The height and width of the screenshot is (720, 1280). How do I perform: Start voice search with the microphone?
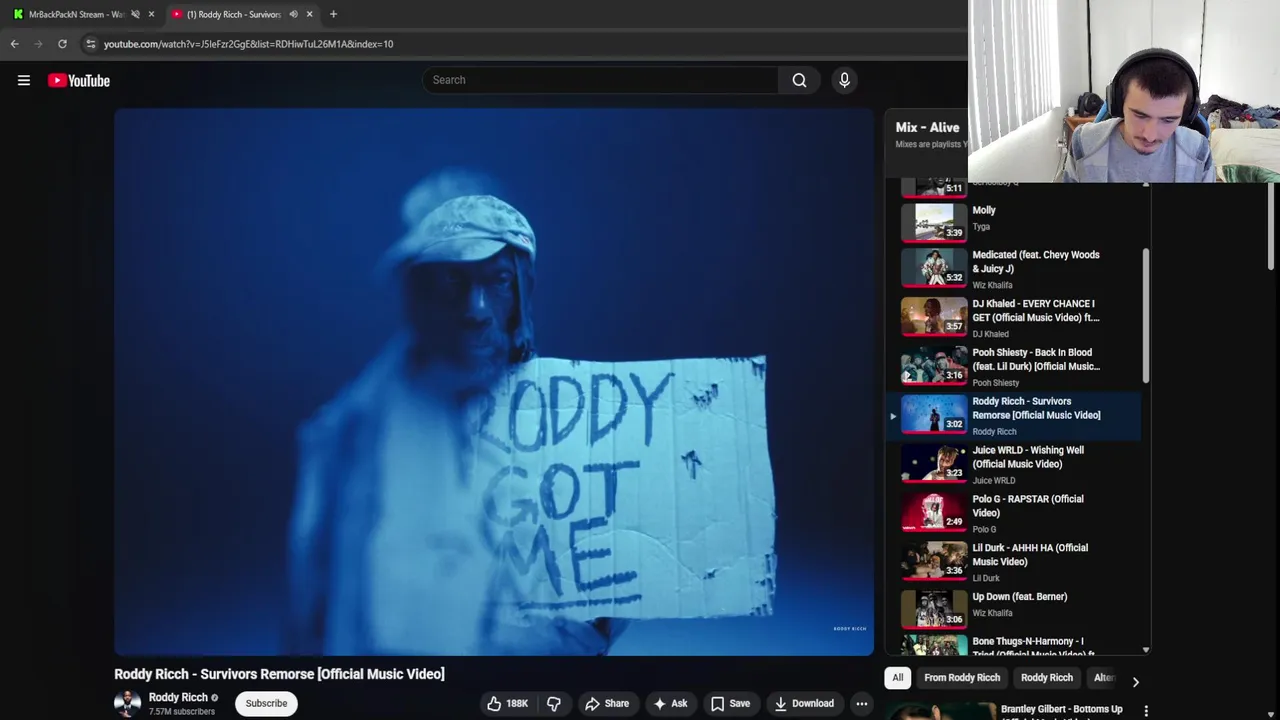click(x=844, y=80)
